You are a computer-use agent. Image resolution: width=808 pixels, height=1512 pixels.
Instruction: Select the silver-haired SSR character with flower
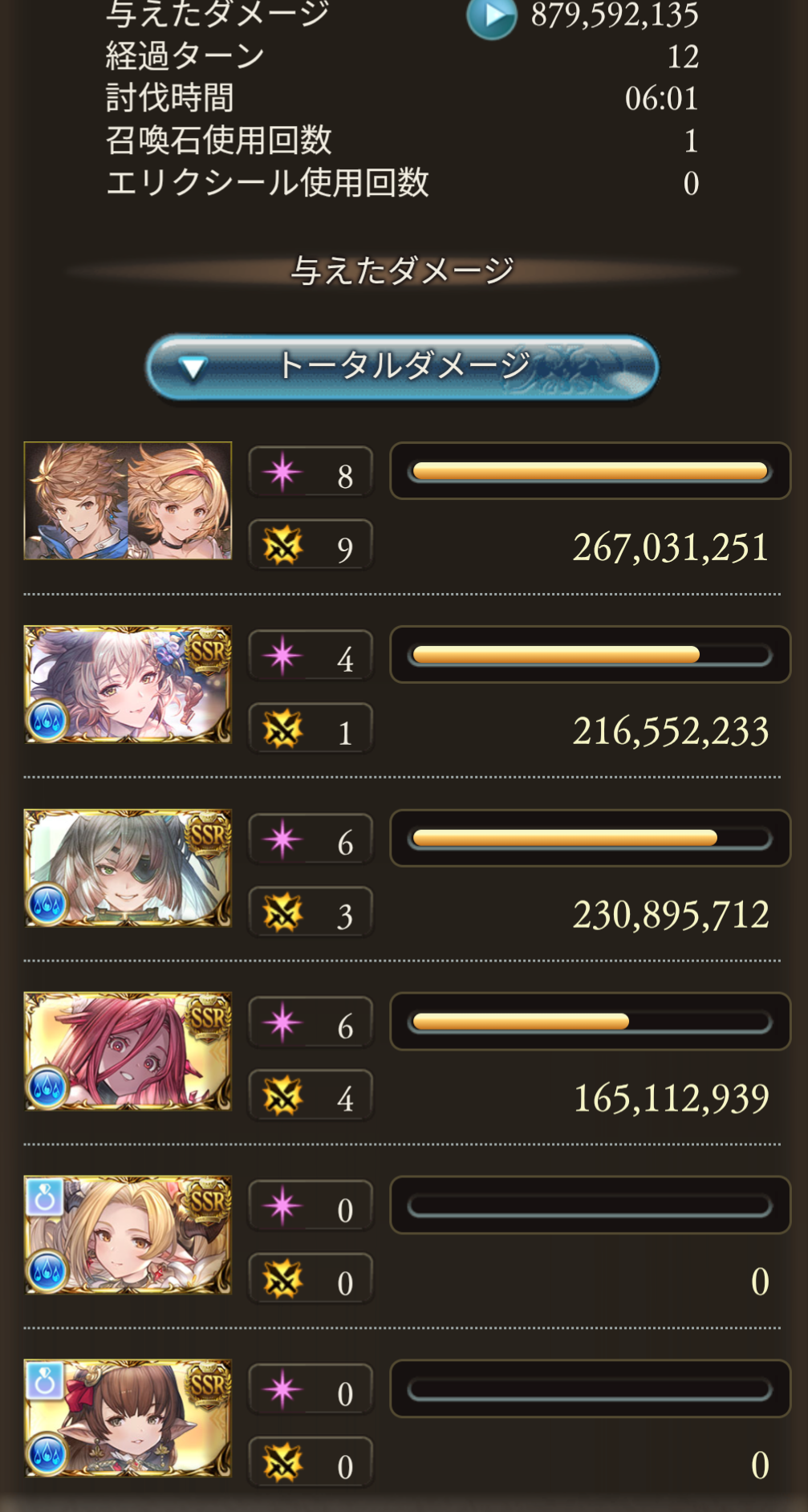[128, 684]
